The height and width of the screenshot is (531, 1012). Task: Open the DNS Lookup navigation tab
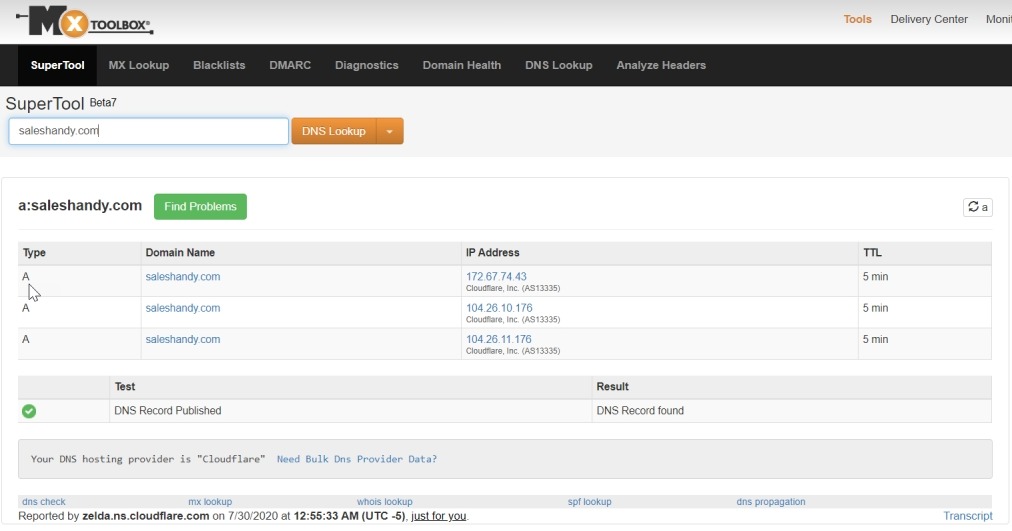point(558,65)
